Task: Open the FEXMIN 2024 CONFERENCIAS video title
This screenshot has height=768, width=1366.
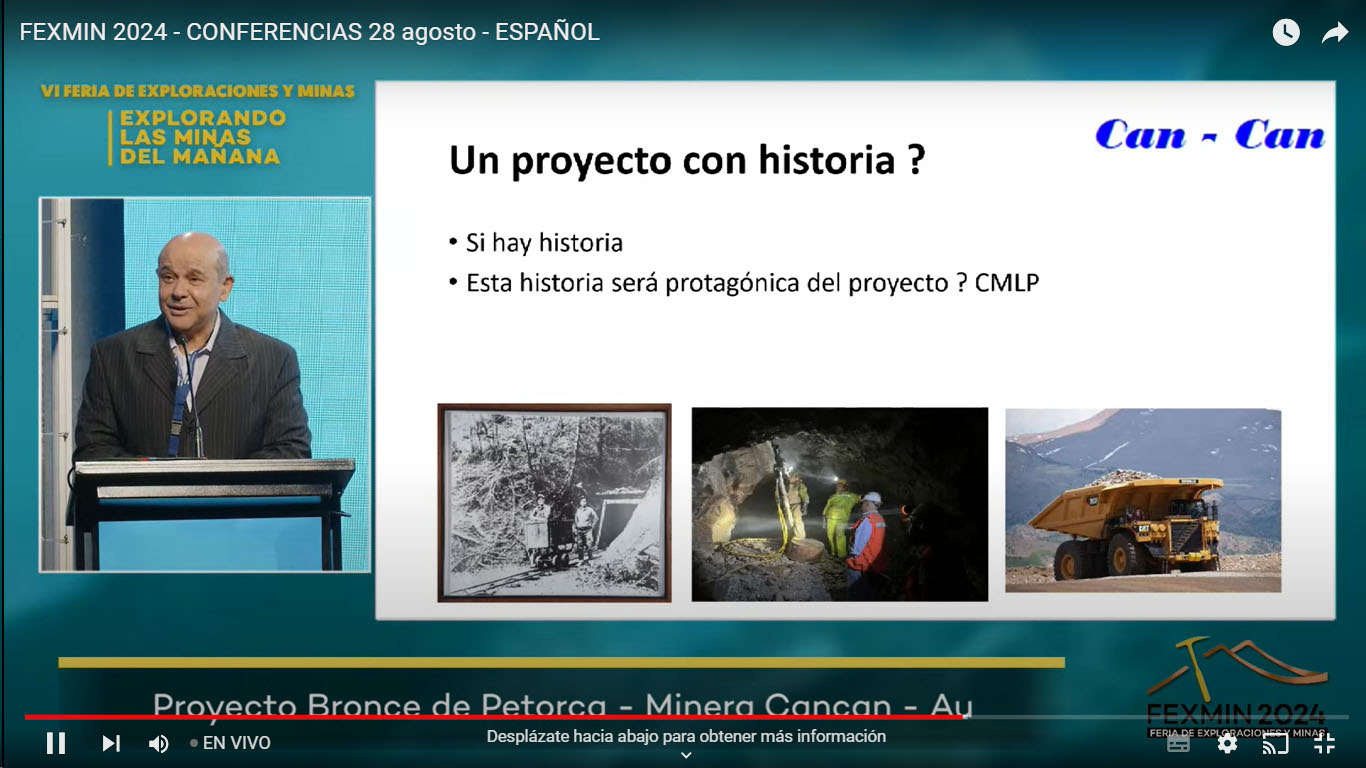Action: [x=310, y=32]
